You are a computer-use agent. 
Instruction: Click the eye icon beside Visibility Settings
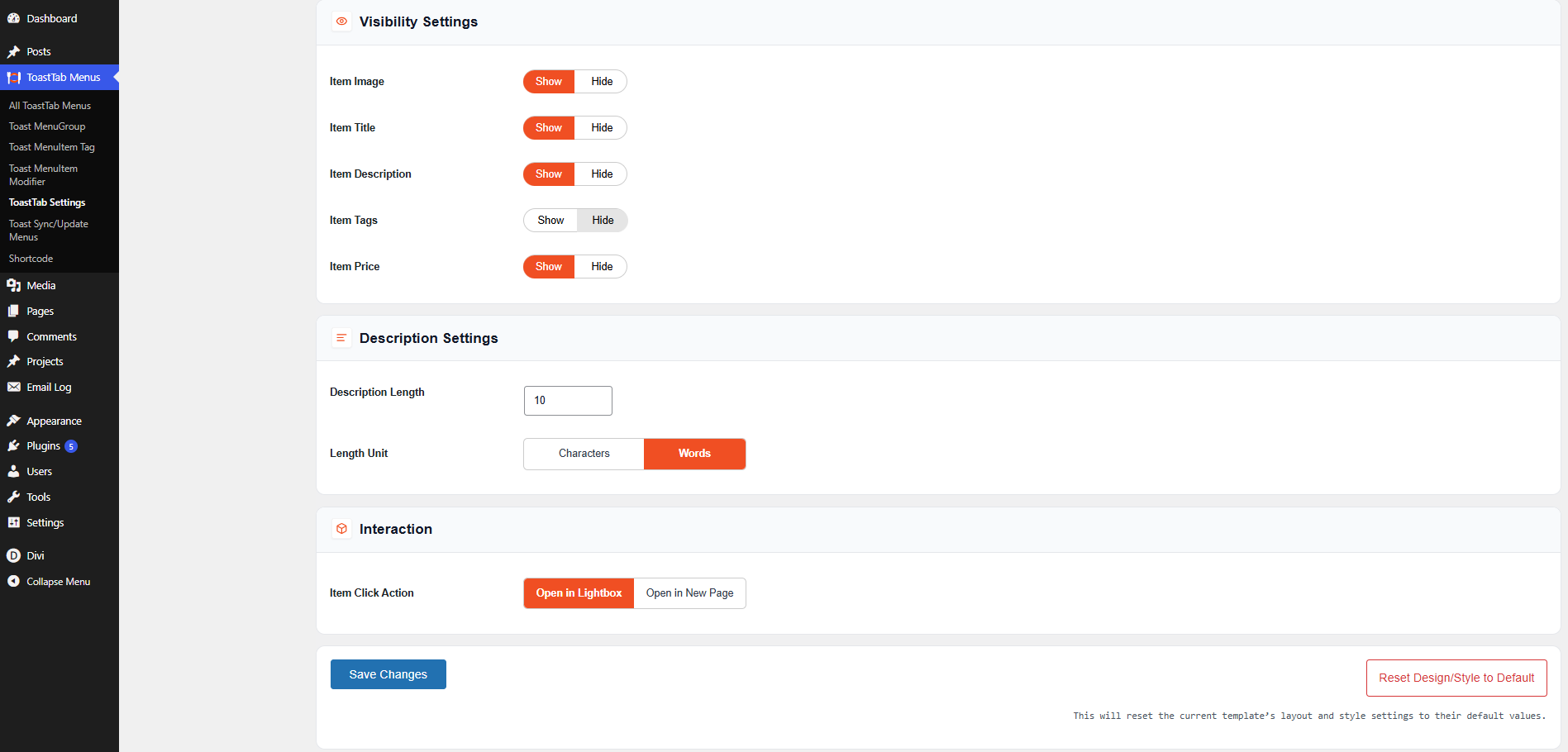coord(341,21)
